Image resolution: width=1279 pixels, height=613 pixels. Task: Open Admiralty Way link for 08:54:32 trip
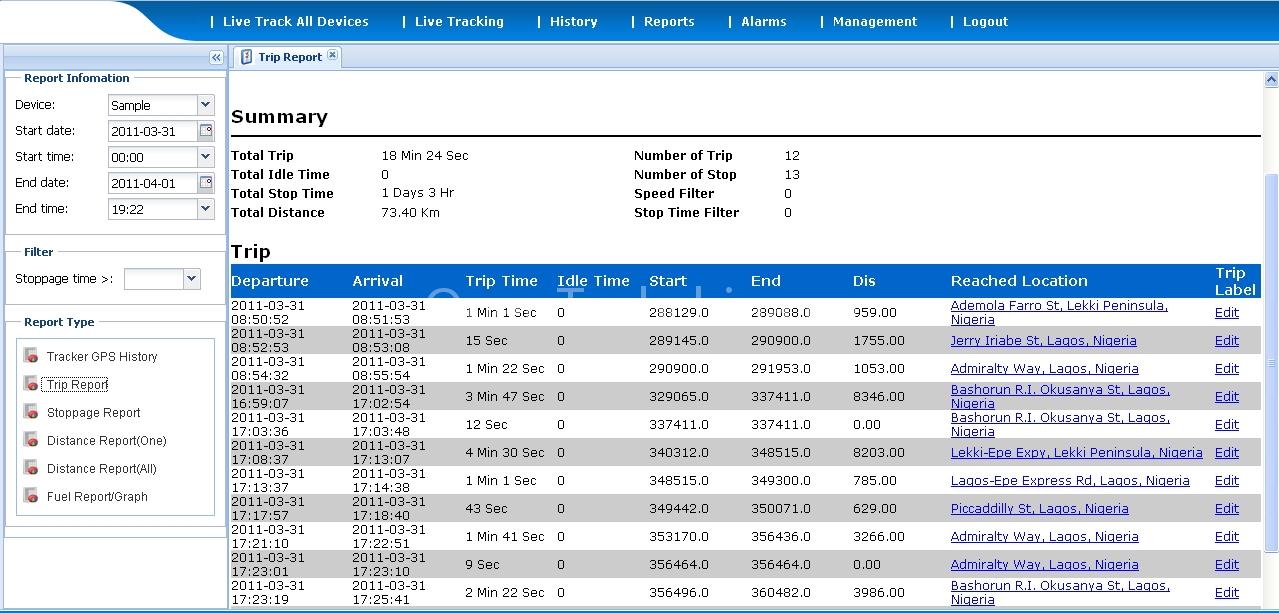click(x=1044, y=368)
